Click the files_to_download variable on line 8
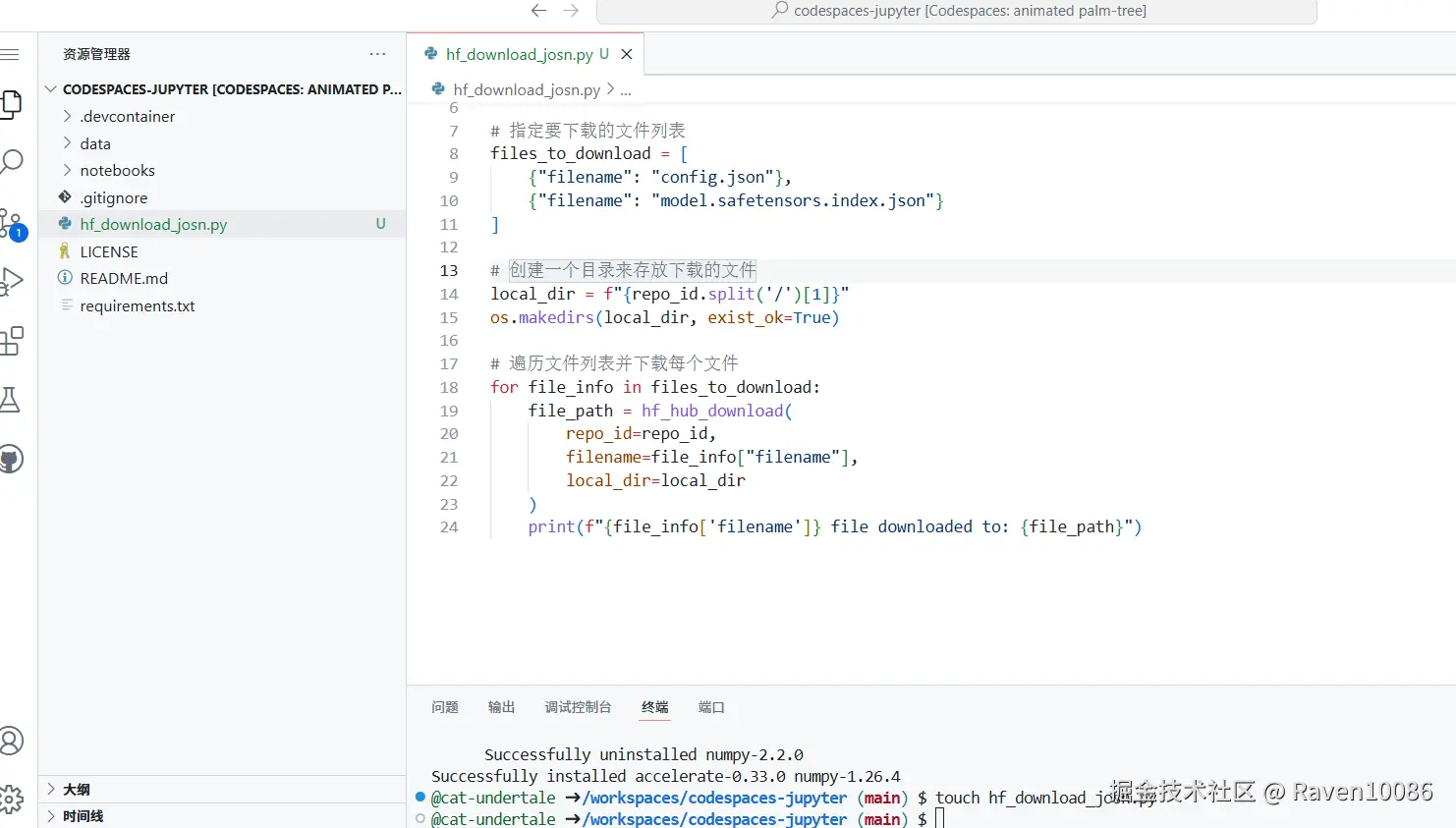This screenshot has height=828, width=1456. [x=571, y=153]
